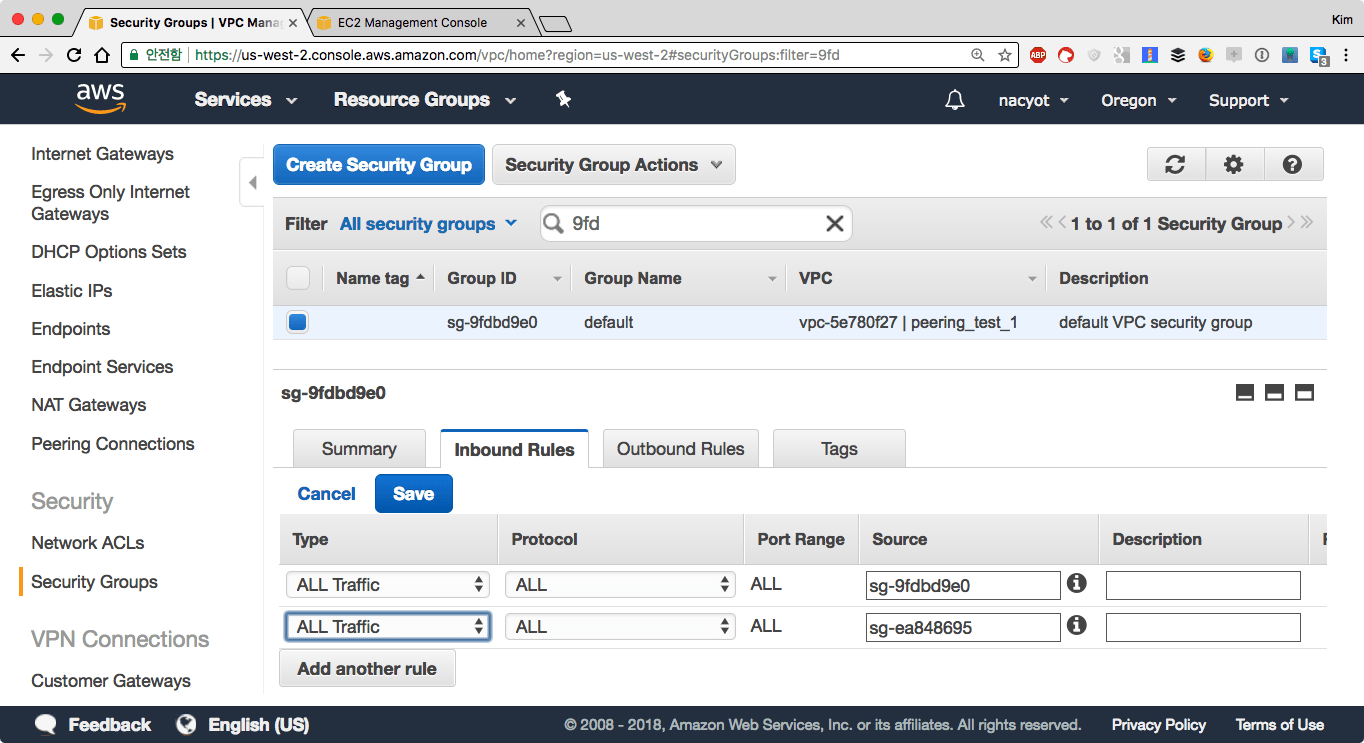1364x743 pixels.
Task: Open the All security groups filter dropdown
Action: 428,224
